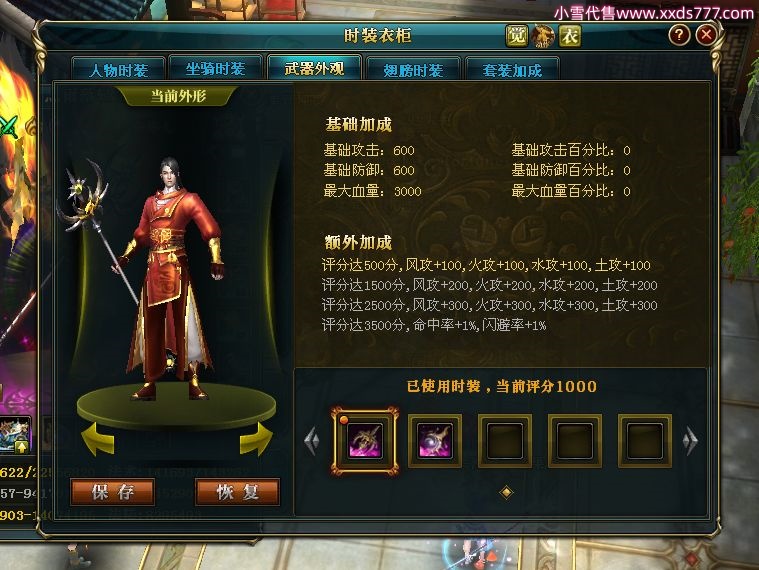The image size is (759, 570).
Task: Switch to 人物时装 tab
Action: click(119, 69)
